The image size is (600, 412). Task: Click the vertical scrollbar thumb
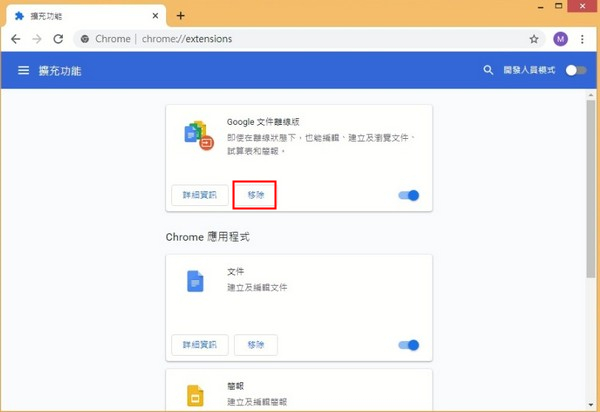(591, 189)
